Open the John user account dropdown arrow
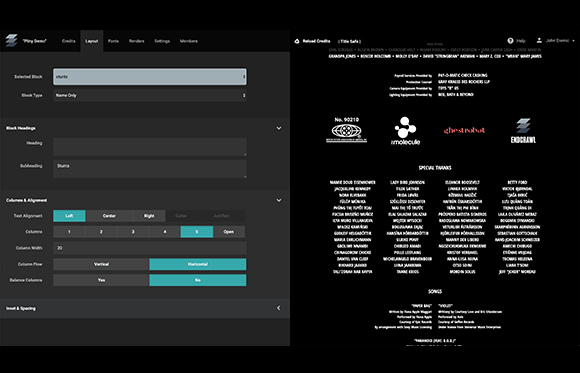The image size is (580, 373). pos(573,41)
